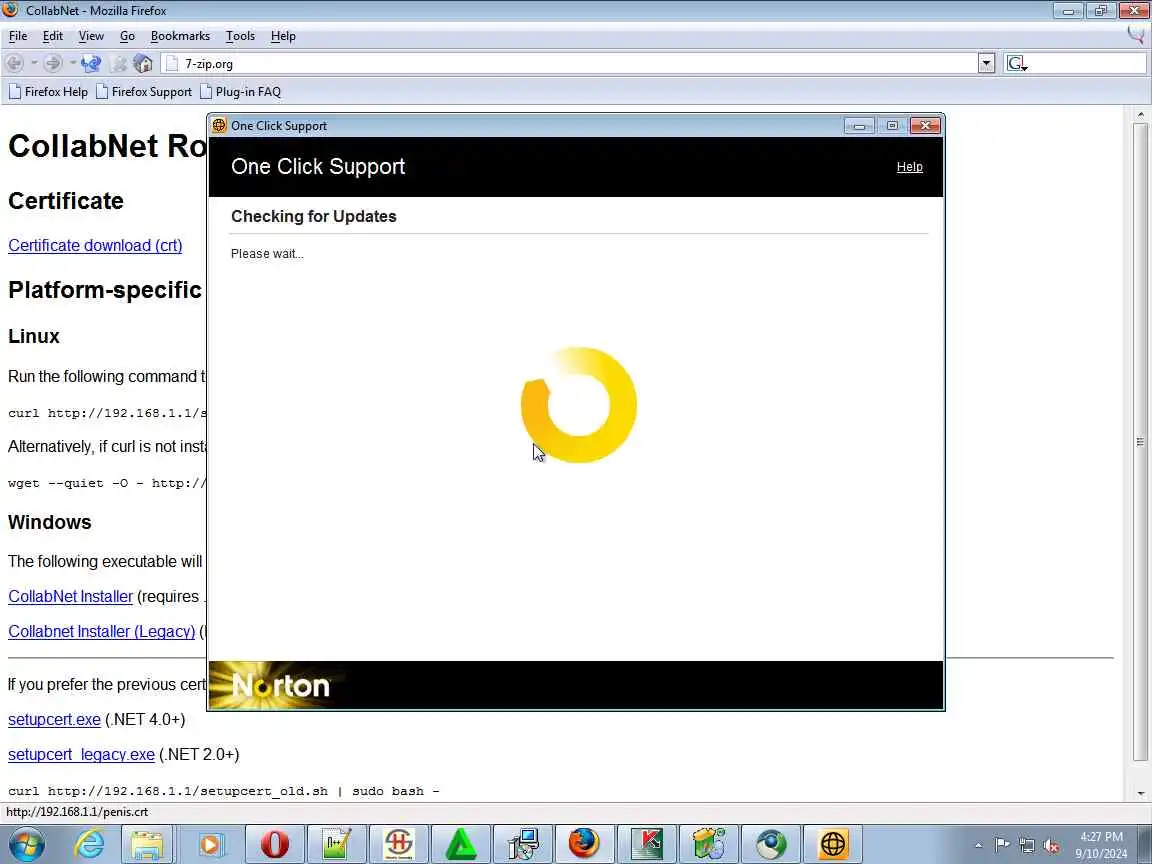Click the Certificate download (crt) link
Viewport: 1152px width, 864px height.
click(95, 245)
